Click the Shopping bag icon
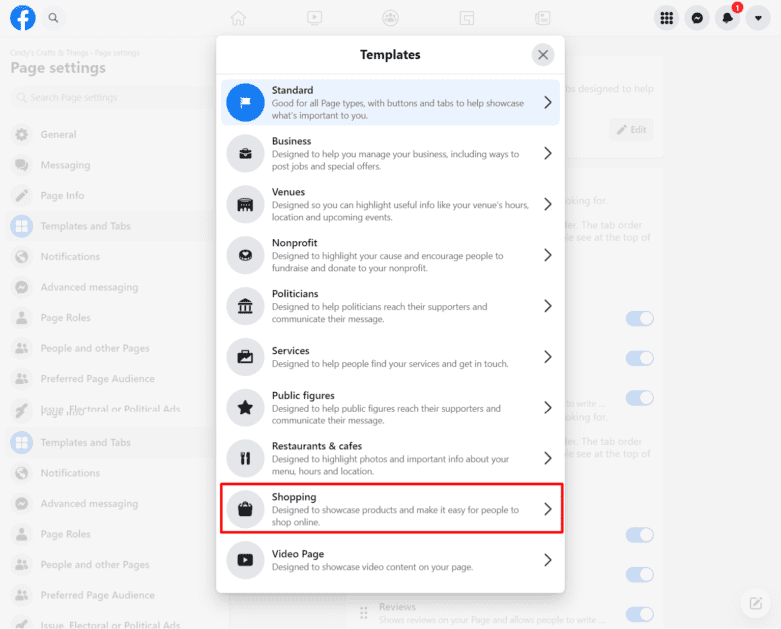781x629 pixels. coord(245,509)
